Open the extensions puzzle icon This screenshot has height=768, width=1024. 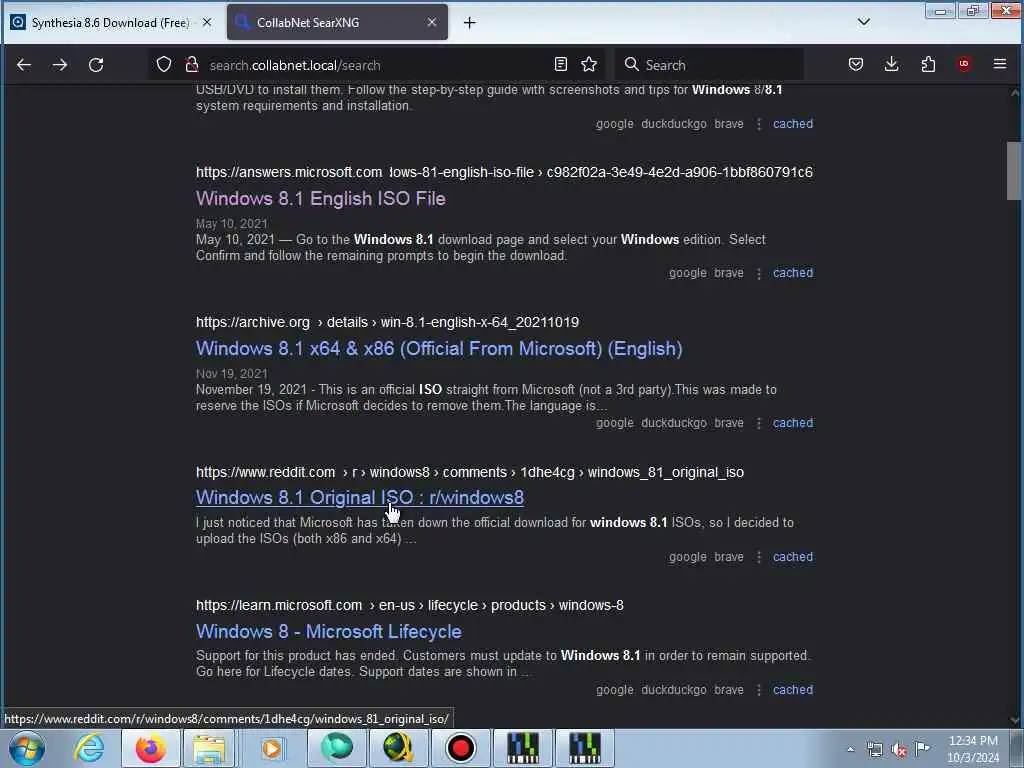(x=928, y=64)
